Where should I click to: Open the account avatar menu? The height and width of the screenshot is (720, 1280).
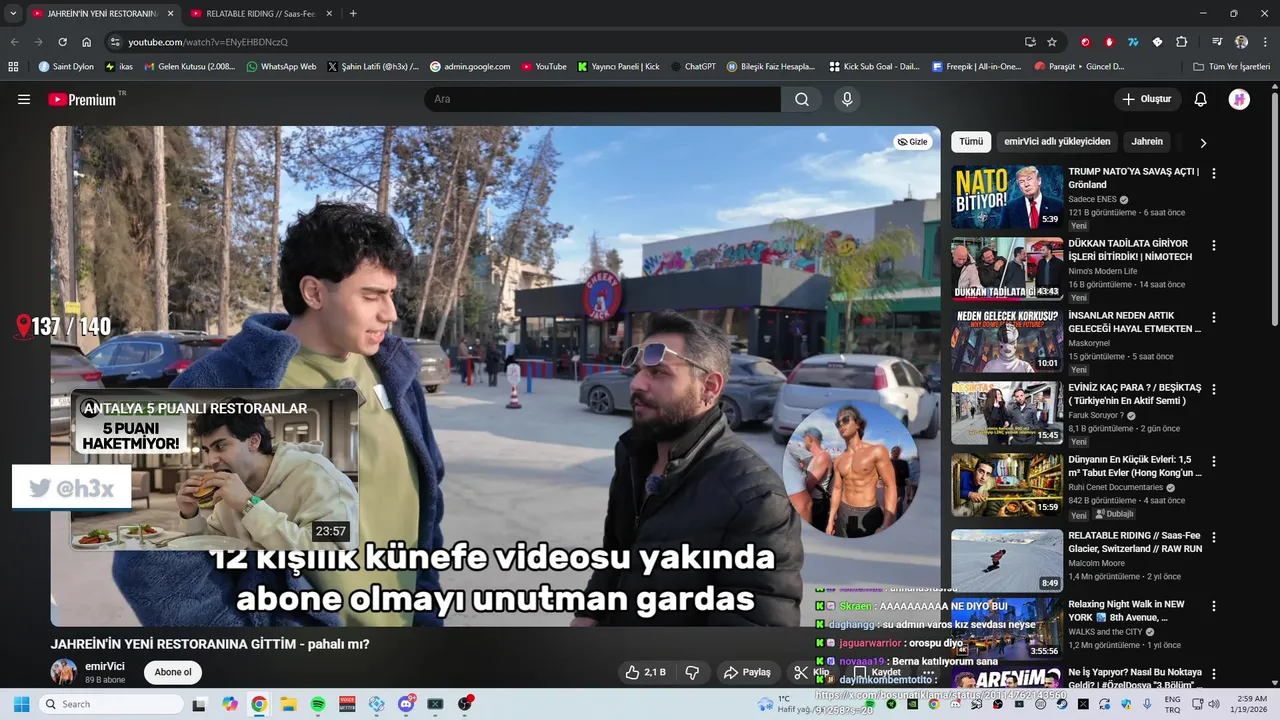(1239, 99)
